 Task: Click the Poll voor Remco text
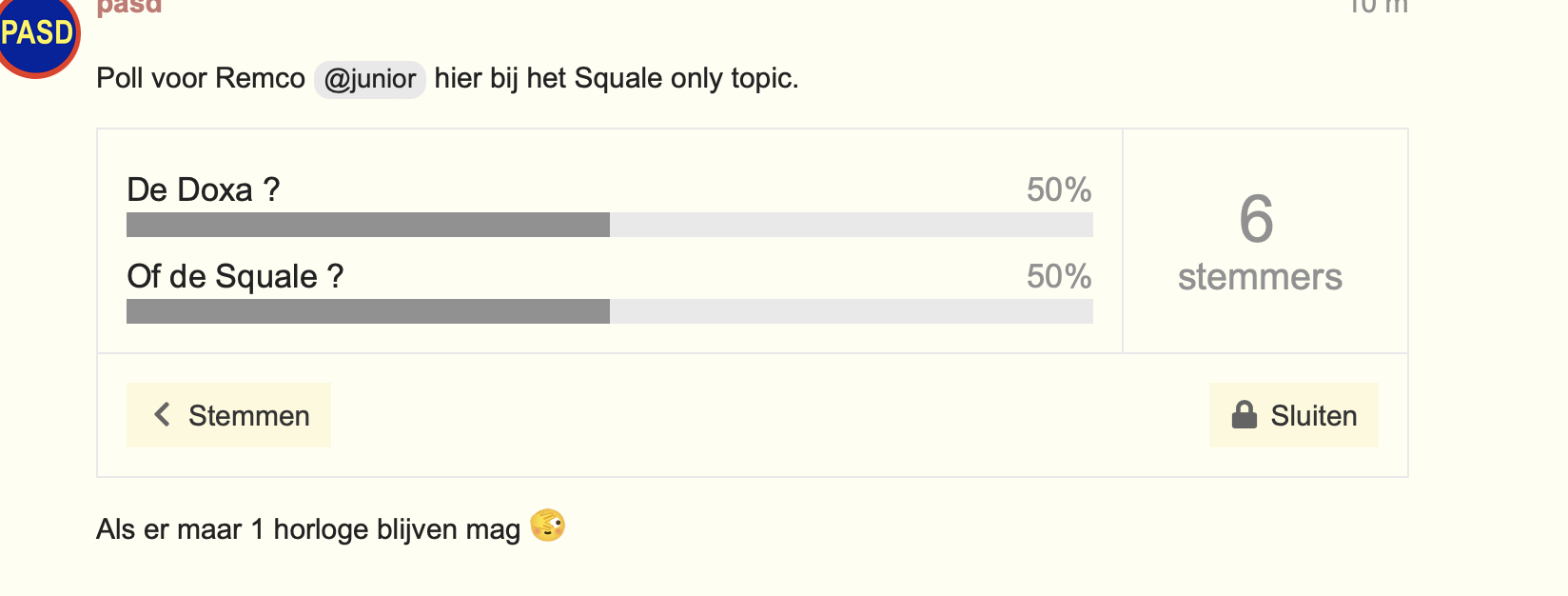201,78
